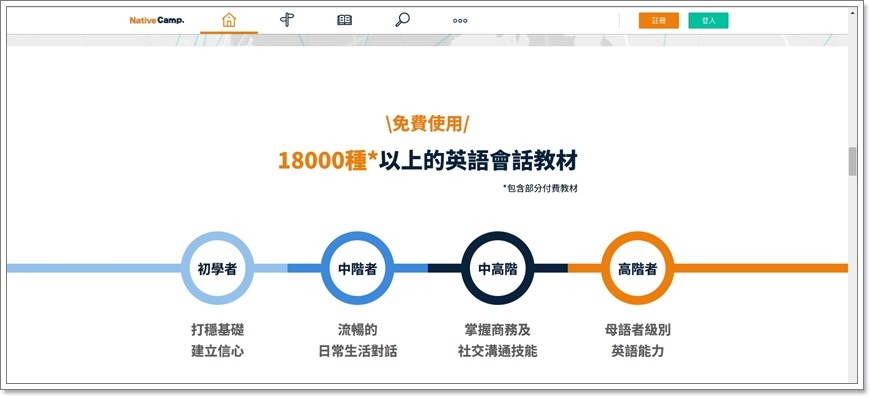Select the 初學者 beginner level circle
Screen dimensions: 870x396
coord(218,268)
